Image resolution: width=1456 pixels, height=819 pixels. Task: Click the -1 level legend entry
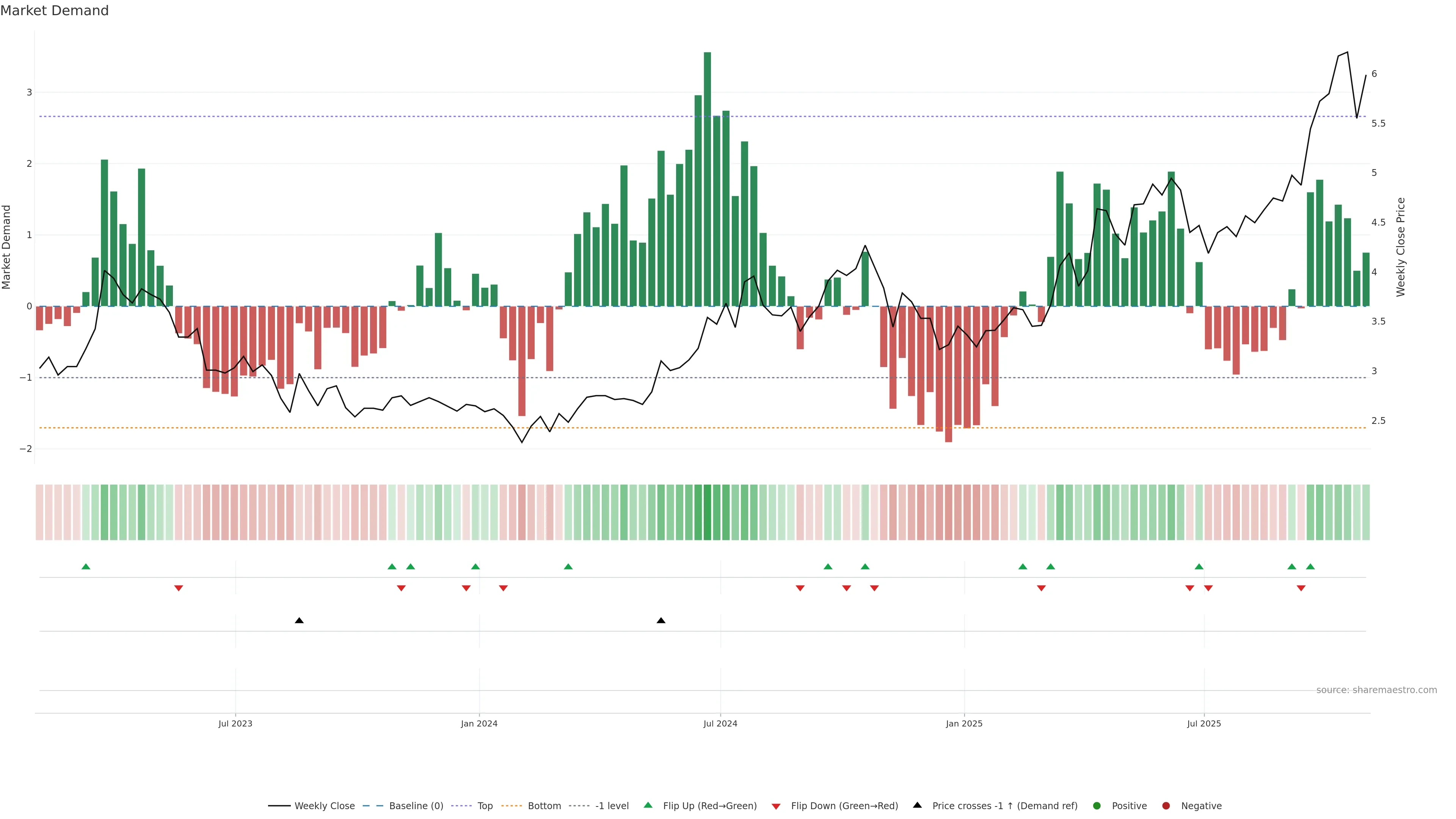pyautogui.click(x=612, y=805)
